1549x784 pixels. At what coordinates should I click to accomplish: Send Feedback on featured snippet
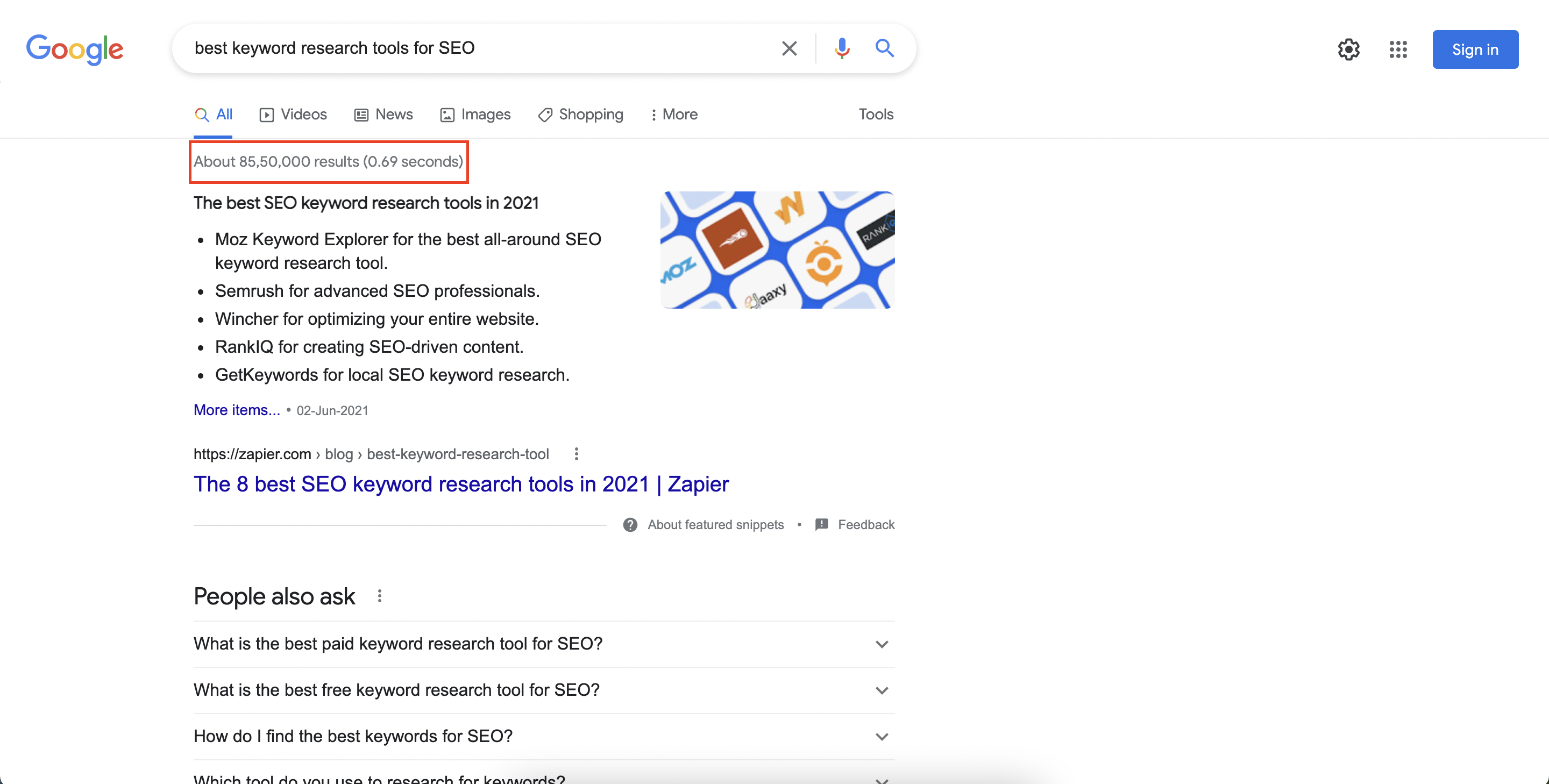855,525
